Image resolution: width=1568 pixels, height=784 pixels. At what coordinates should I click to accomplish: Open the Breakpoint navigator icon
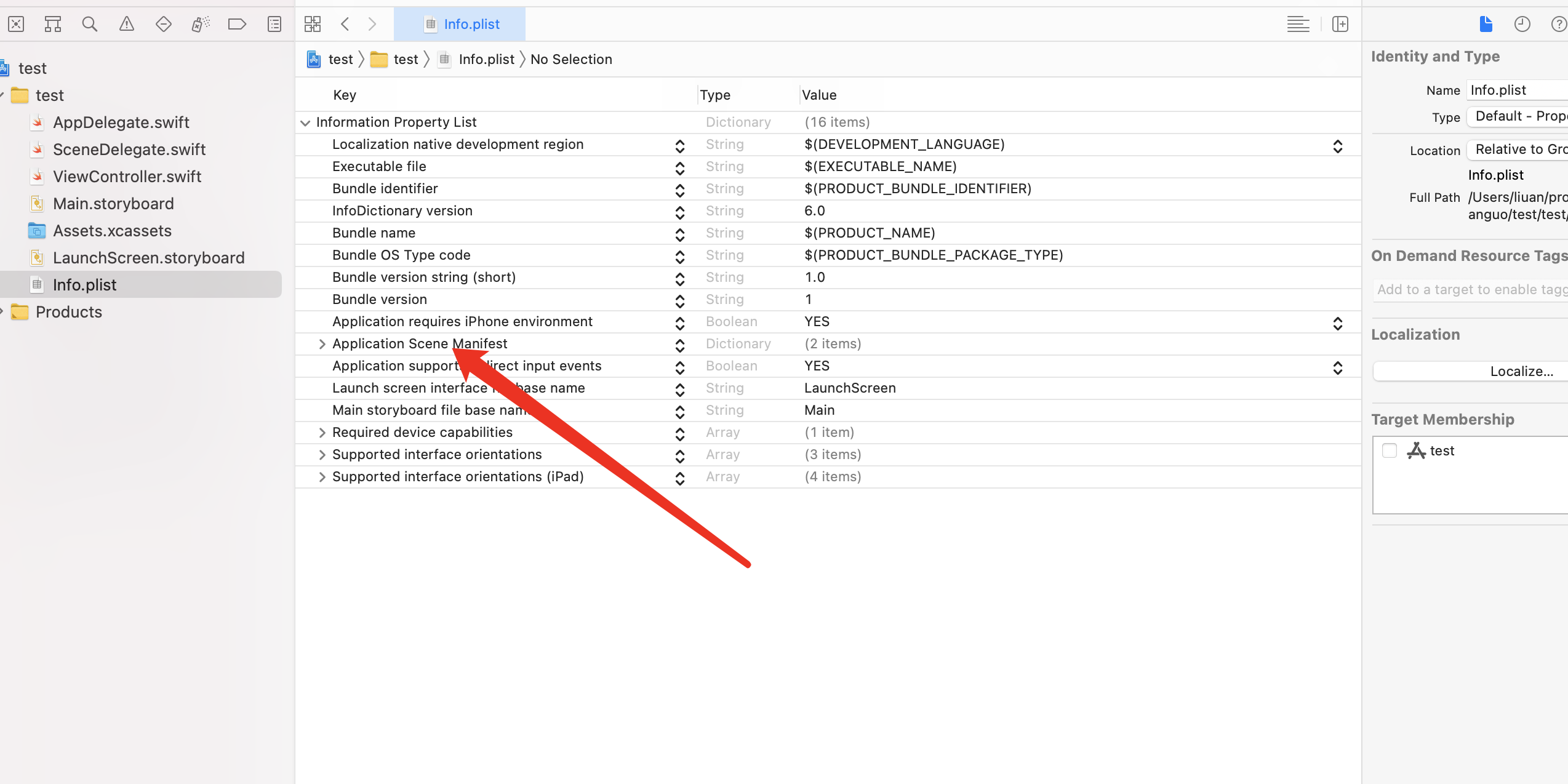pyautogui.click(x=237, y=24)
